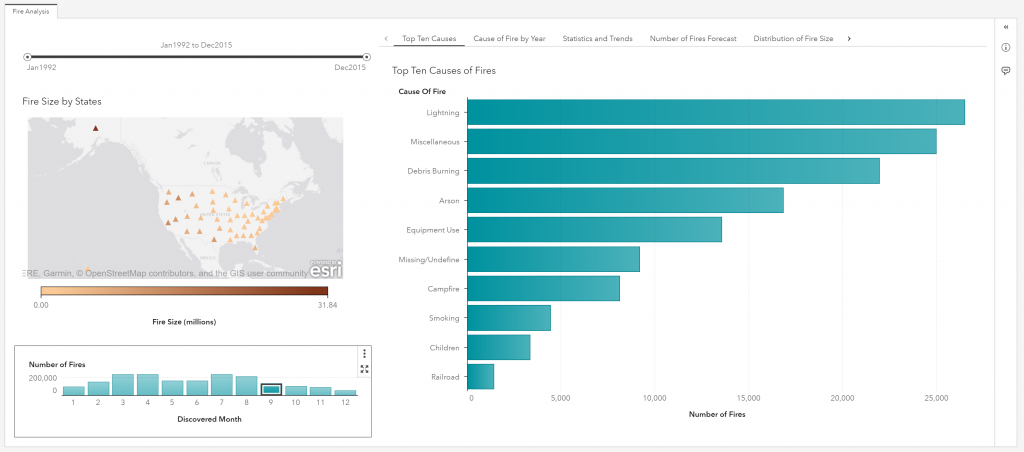Expand the right side pane double-chevron
This screenshot has height=452, width=1024.
pyautogui.click(x=1005, y=27)
